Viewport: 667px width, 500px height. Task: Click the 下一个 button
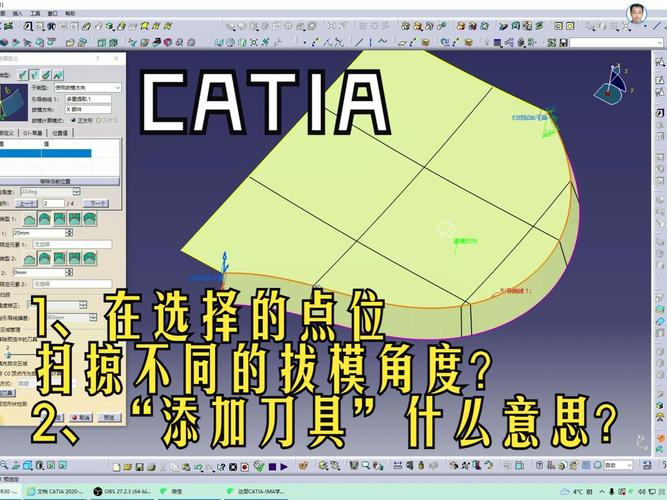point(97,204)
